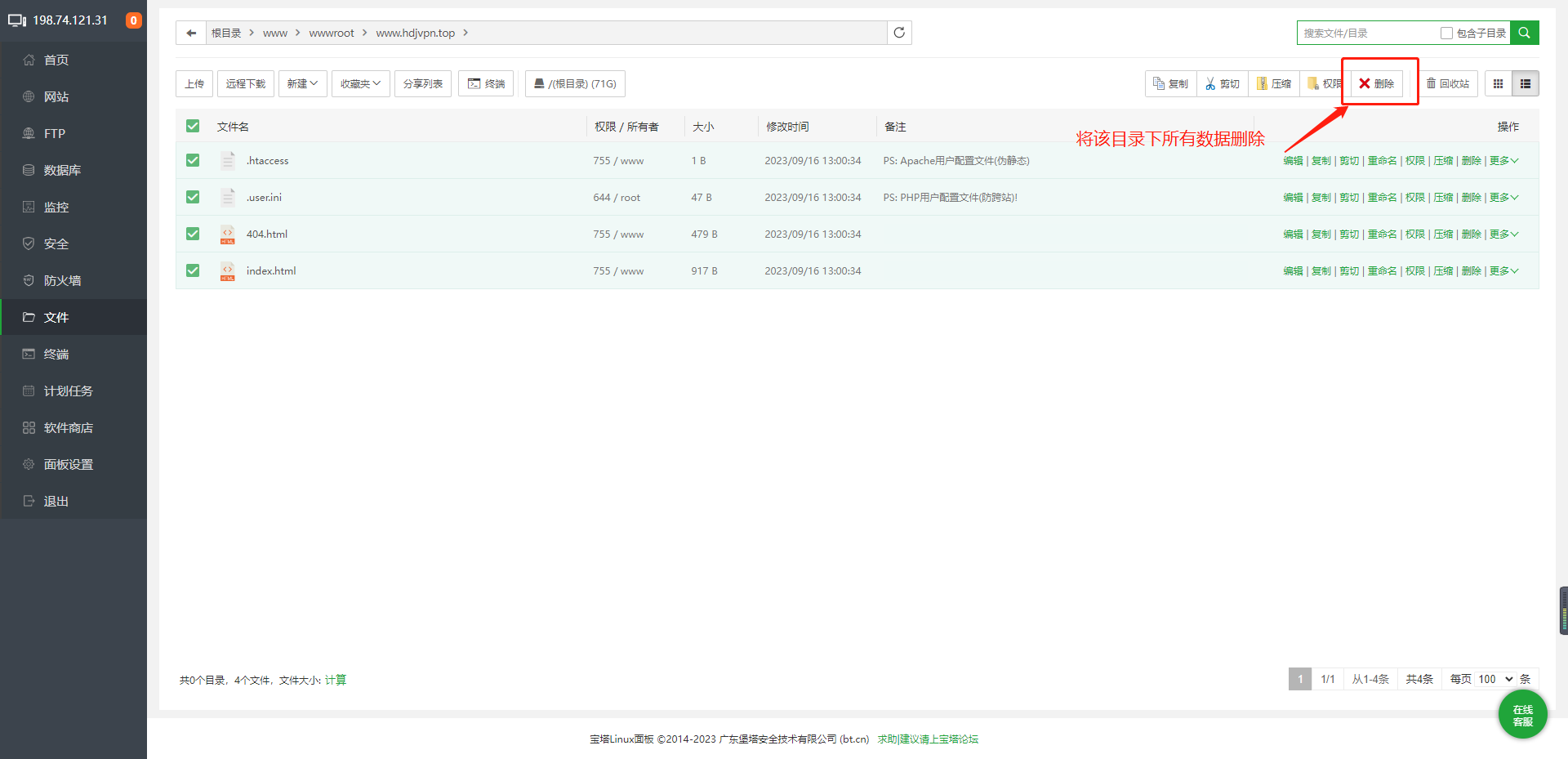
Task: Open the per-page 100 dropdown
Action: (x=1495, y=679)
